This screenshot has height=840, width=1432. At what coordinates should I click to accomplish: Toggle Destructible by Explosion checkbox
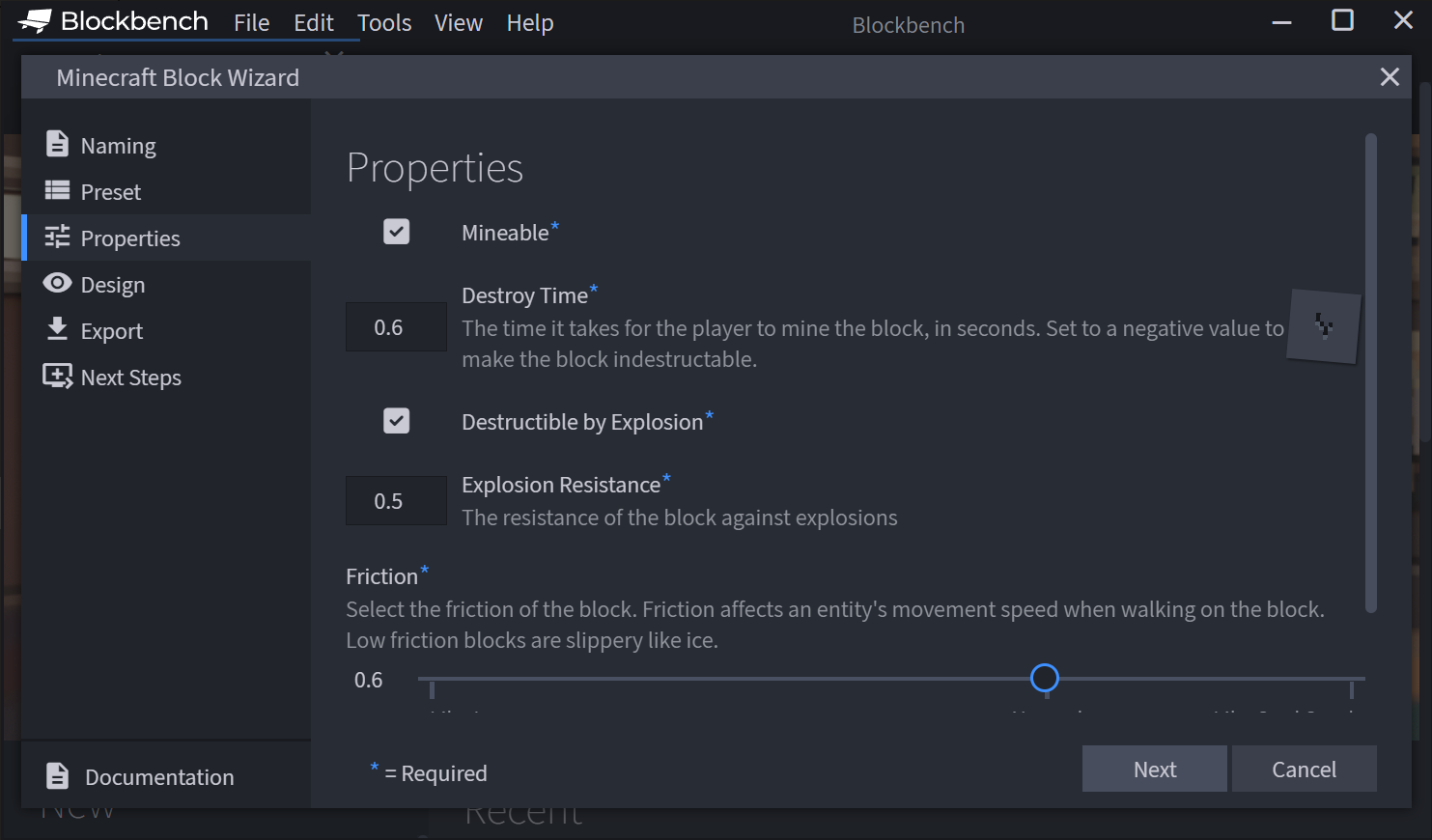[396, 421]
